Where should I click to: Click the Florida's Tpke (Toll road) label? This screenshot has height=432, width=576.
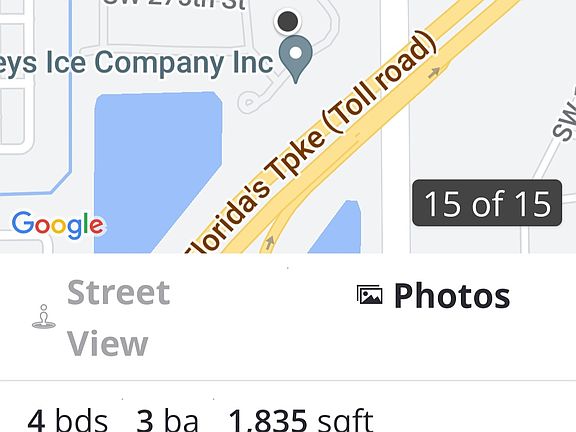tap(310, 145)
